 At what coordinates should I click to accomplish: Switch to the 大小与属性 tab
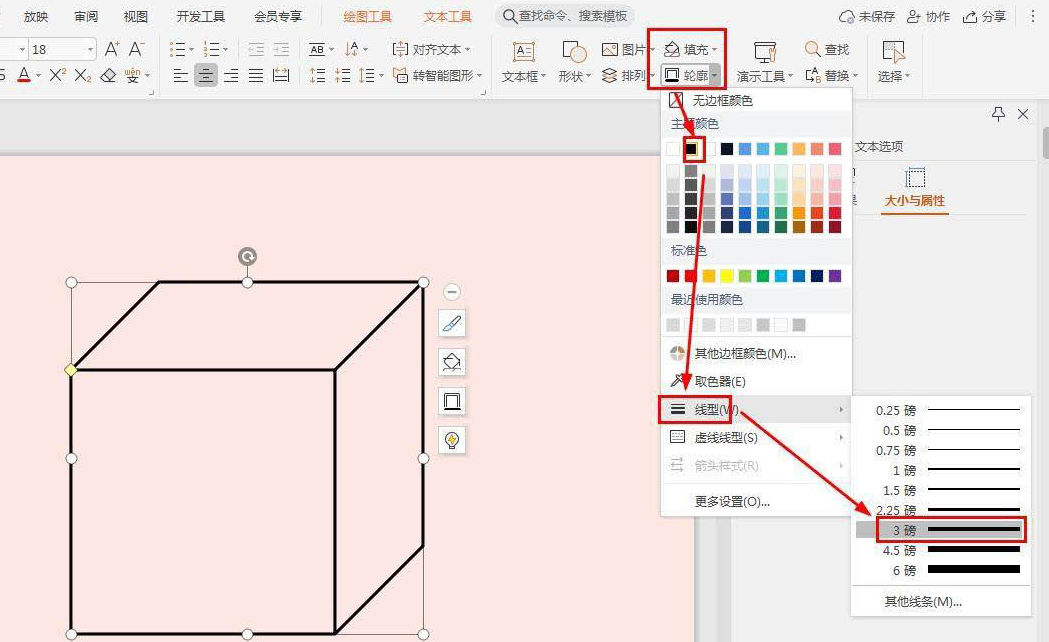(x=914, y=200)
